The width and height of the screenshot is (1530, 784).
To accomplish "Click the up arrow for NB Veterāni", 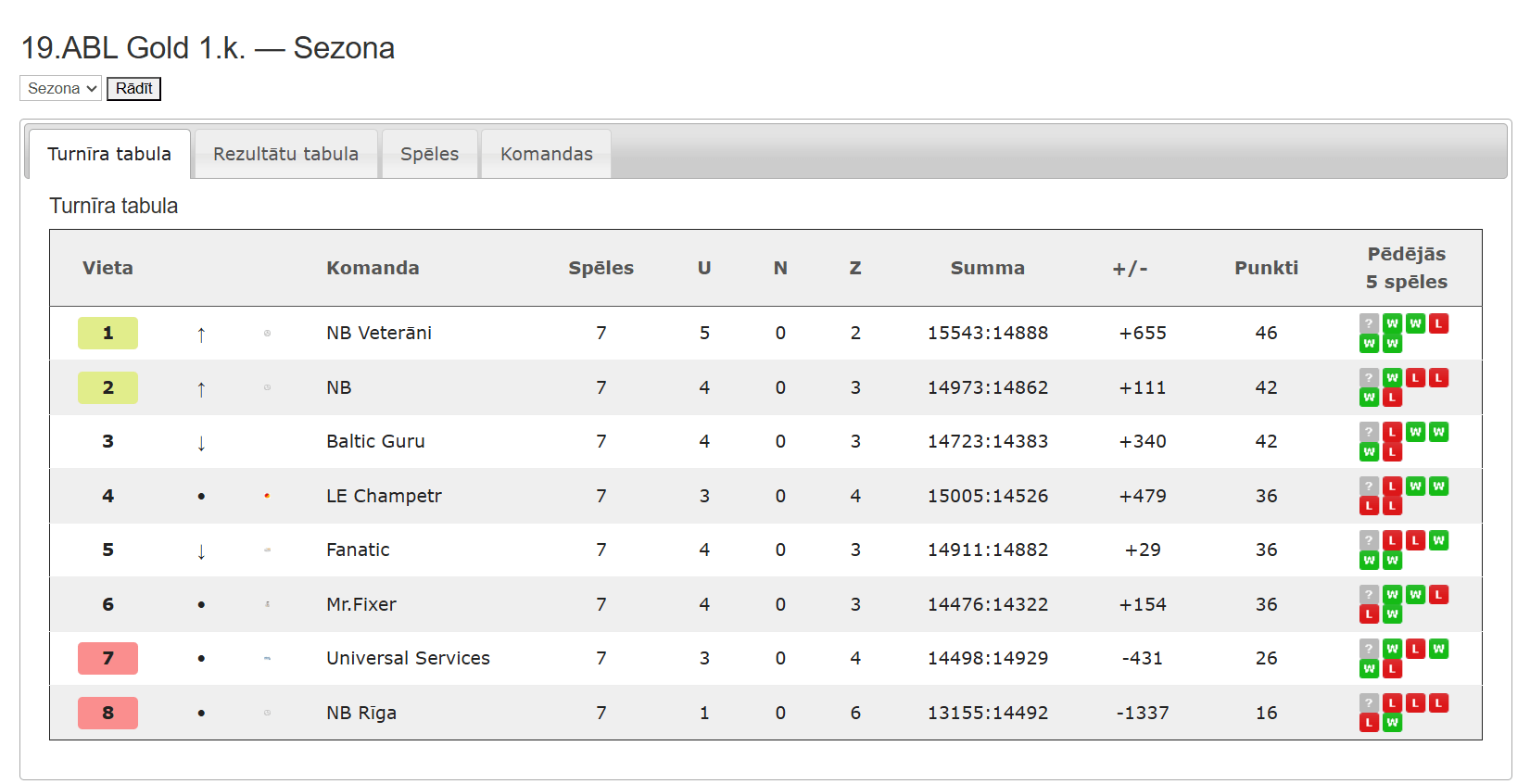I will coord(201,334).
